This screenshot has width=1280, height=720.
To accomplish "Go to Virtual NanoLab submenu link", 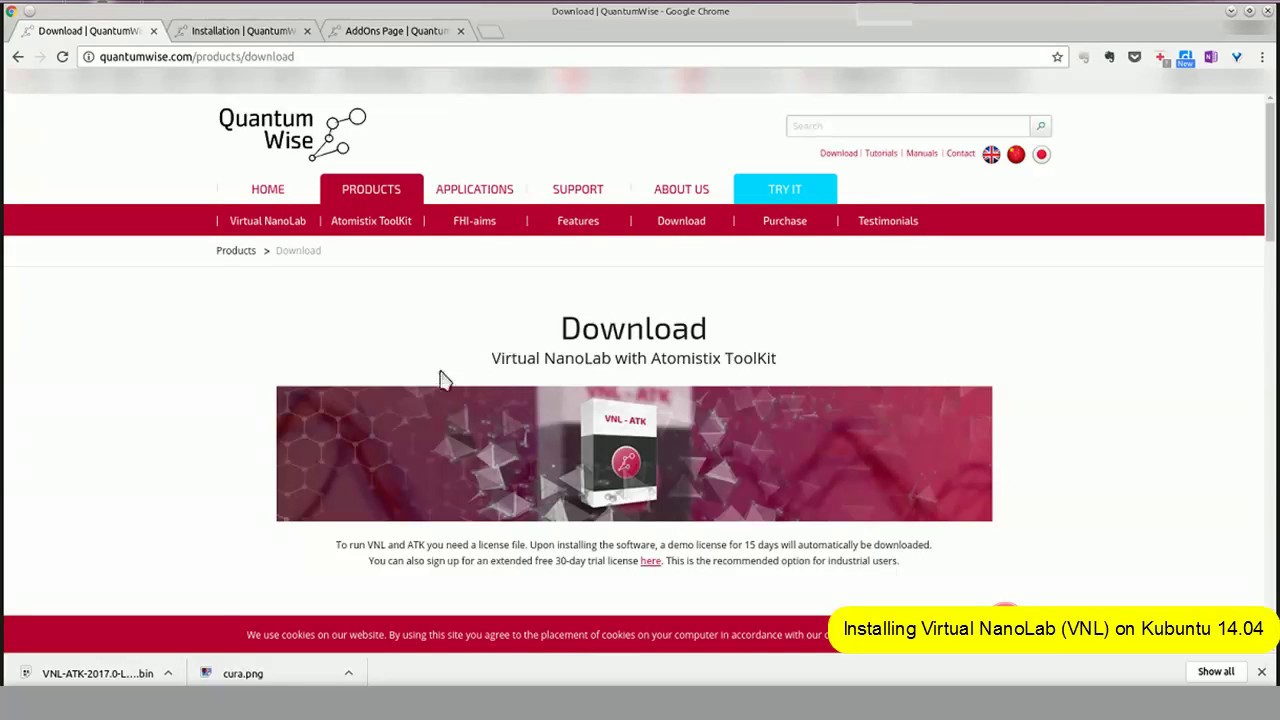I will click(268, 221).
